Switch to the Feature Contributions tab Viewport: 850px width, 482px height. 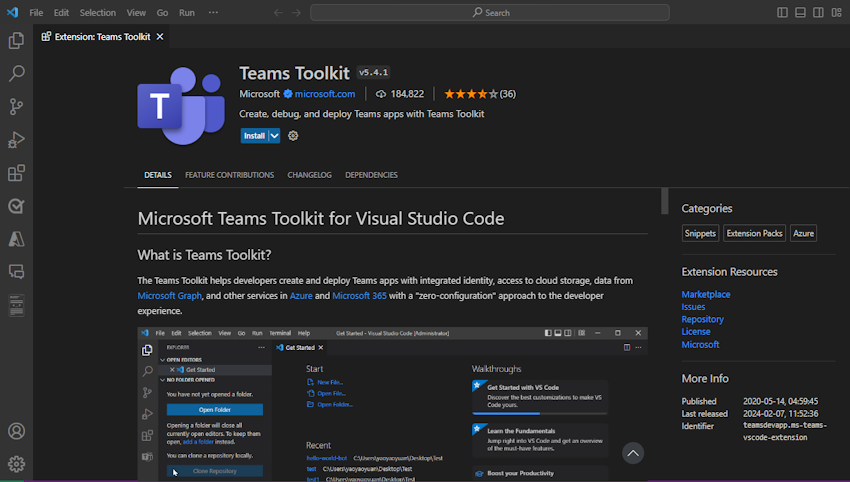[229, 175]
